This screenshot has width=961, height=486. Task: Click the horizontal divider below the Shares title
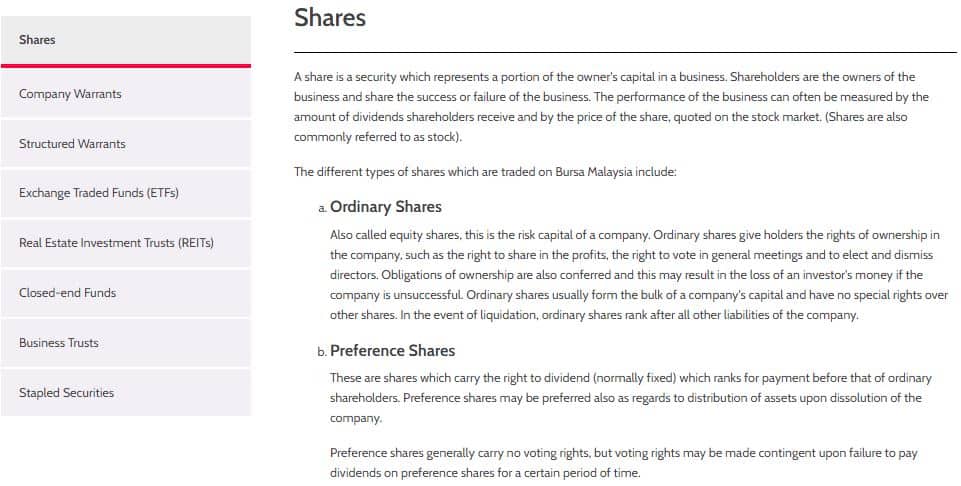[x=625, y=53]
